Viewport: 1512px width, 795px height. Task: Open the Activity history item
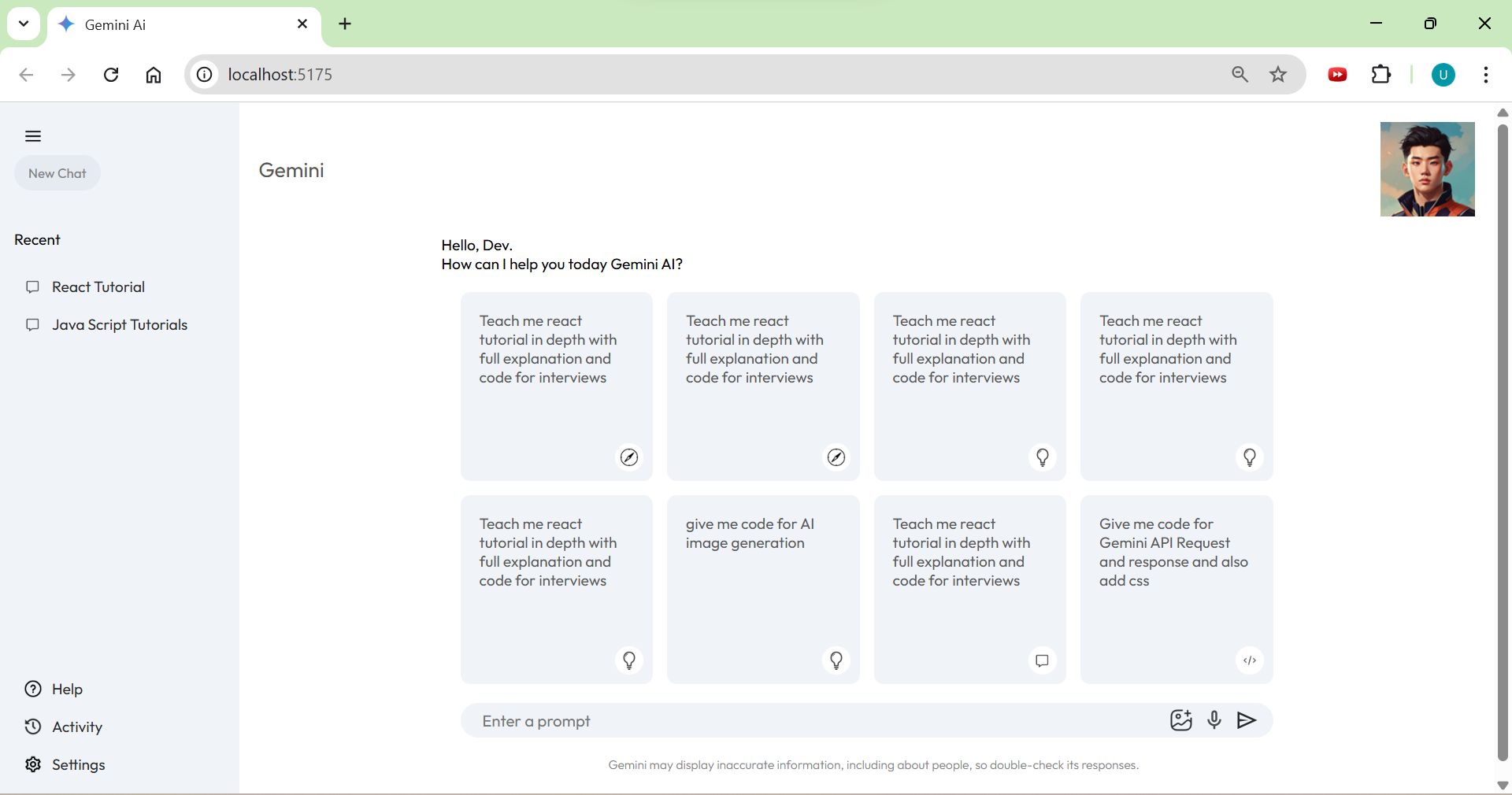(x=76, y=727)
